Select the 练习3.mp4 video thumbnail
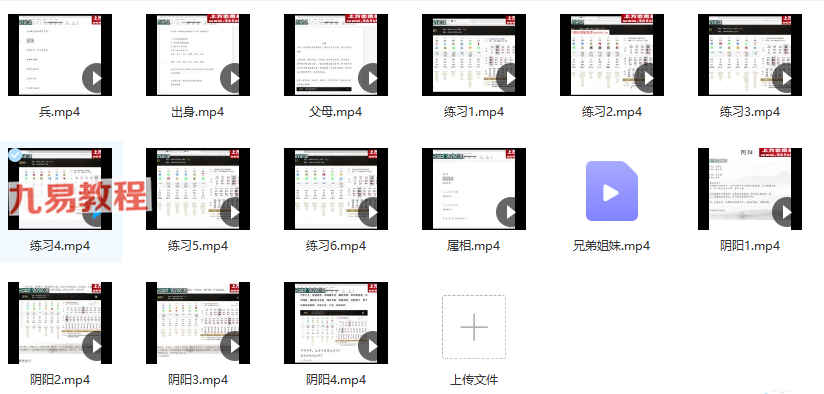Image resolution: width=824 pixels, height=394 pixels. [750, 55]
